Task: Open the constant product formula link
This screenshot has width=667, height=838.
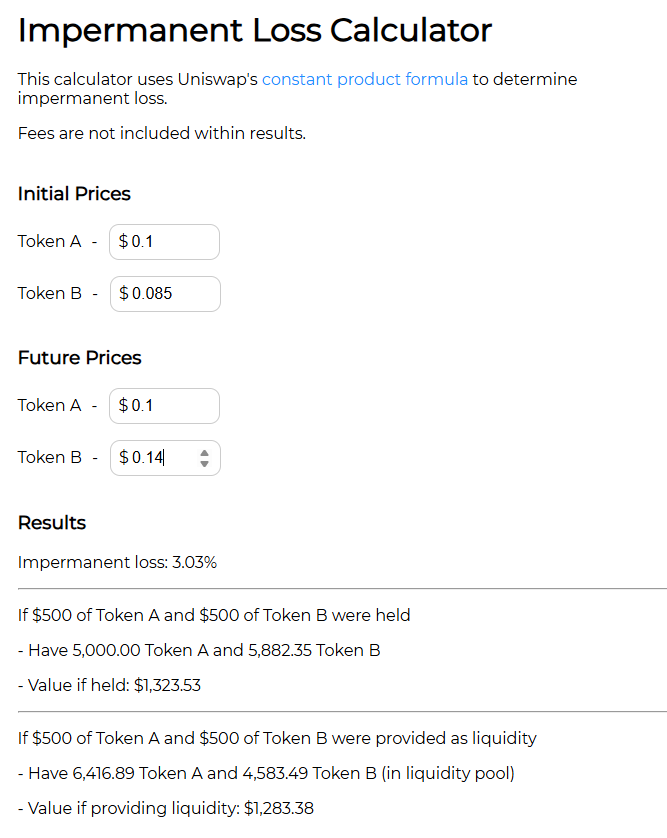Action: click(364, 79)
